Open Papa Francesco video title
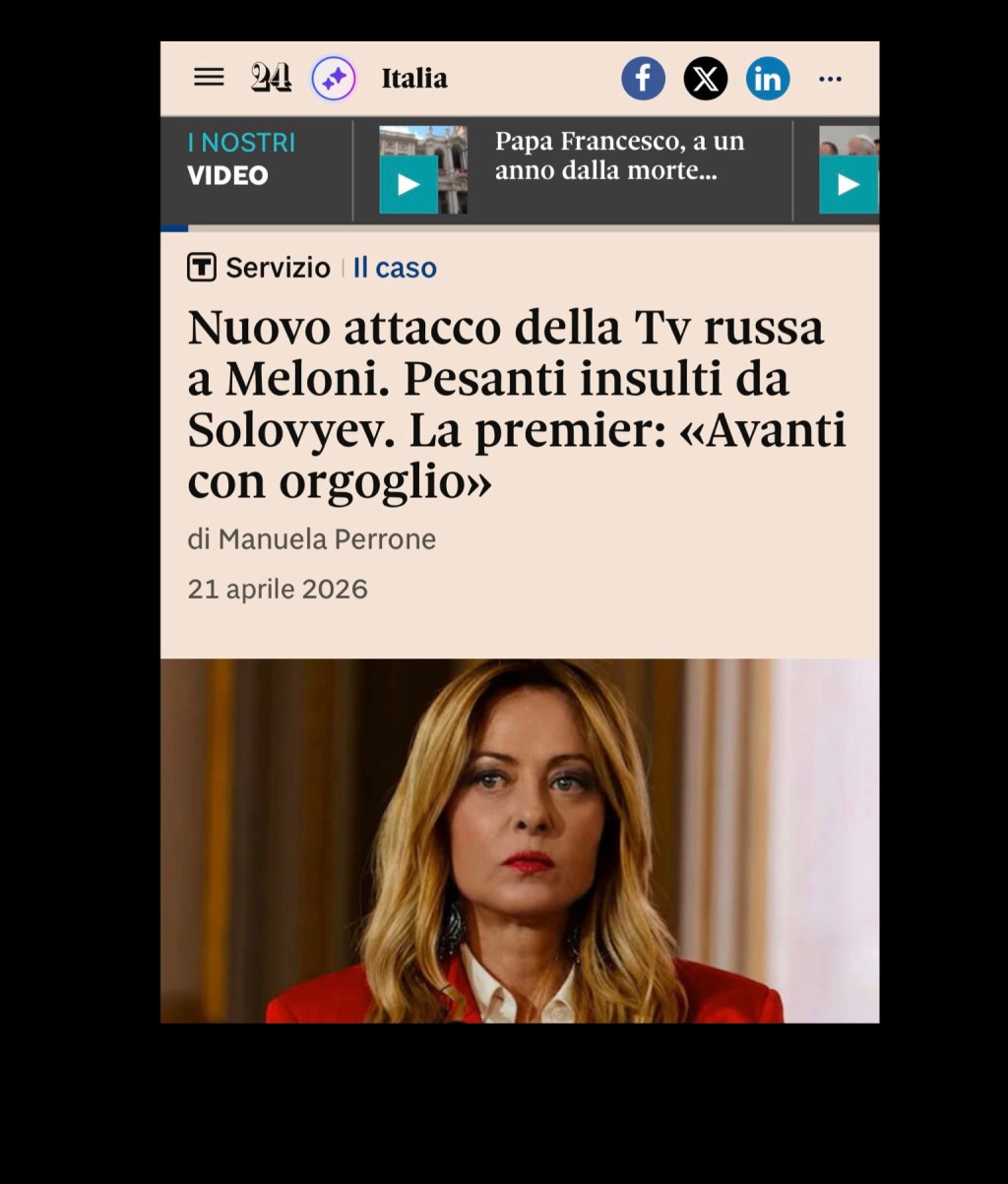 click(619, 156)
